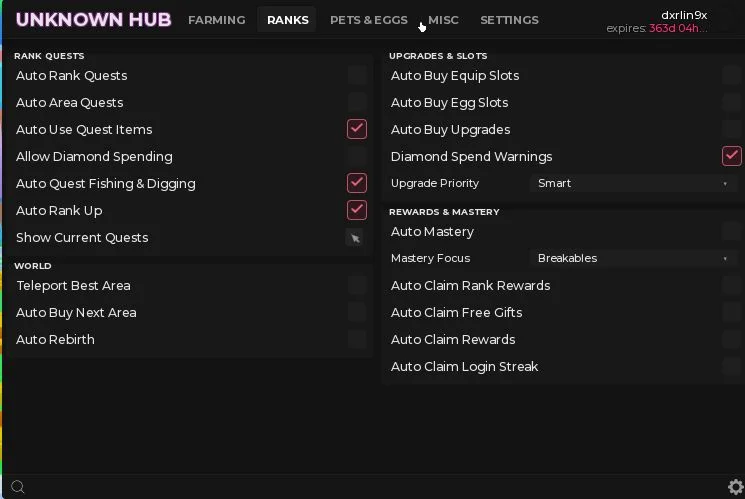Open the Upgrade Priority Smart dropdown
The image size is (745, 499).
tap(633, 183)
